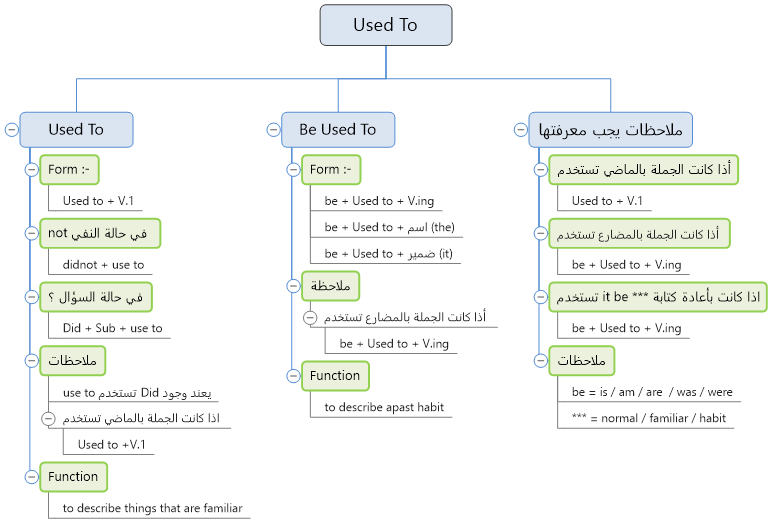Collapse Form :- node under Used To
This screenshot has height=522, width=771.
[31, 170]
